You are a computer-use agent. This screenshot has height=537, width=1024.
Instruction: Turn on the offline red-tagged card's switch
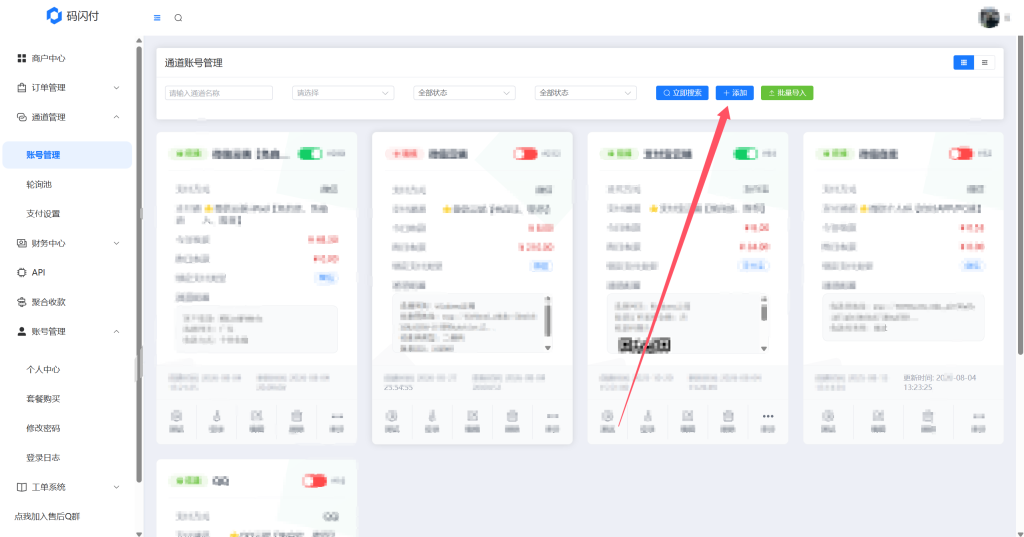525,154
